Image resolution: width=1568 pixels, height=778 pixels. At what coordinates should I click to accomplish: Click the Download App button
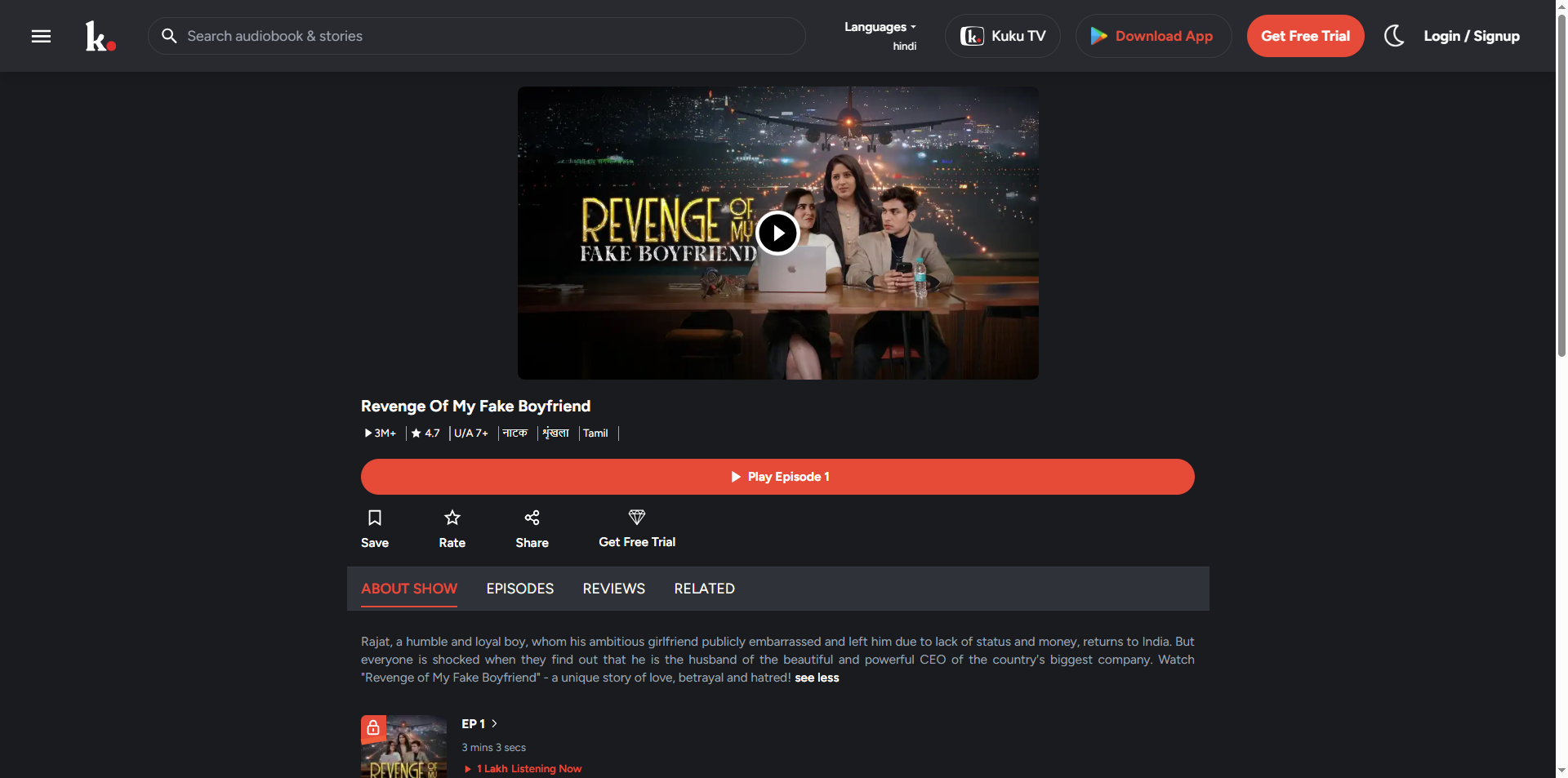tap(1152, 36)
